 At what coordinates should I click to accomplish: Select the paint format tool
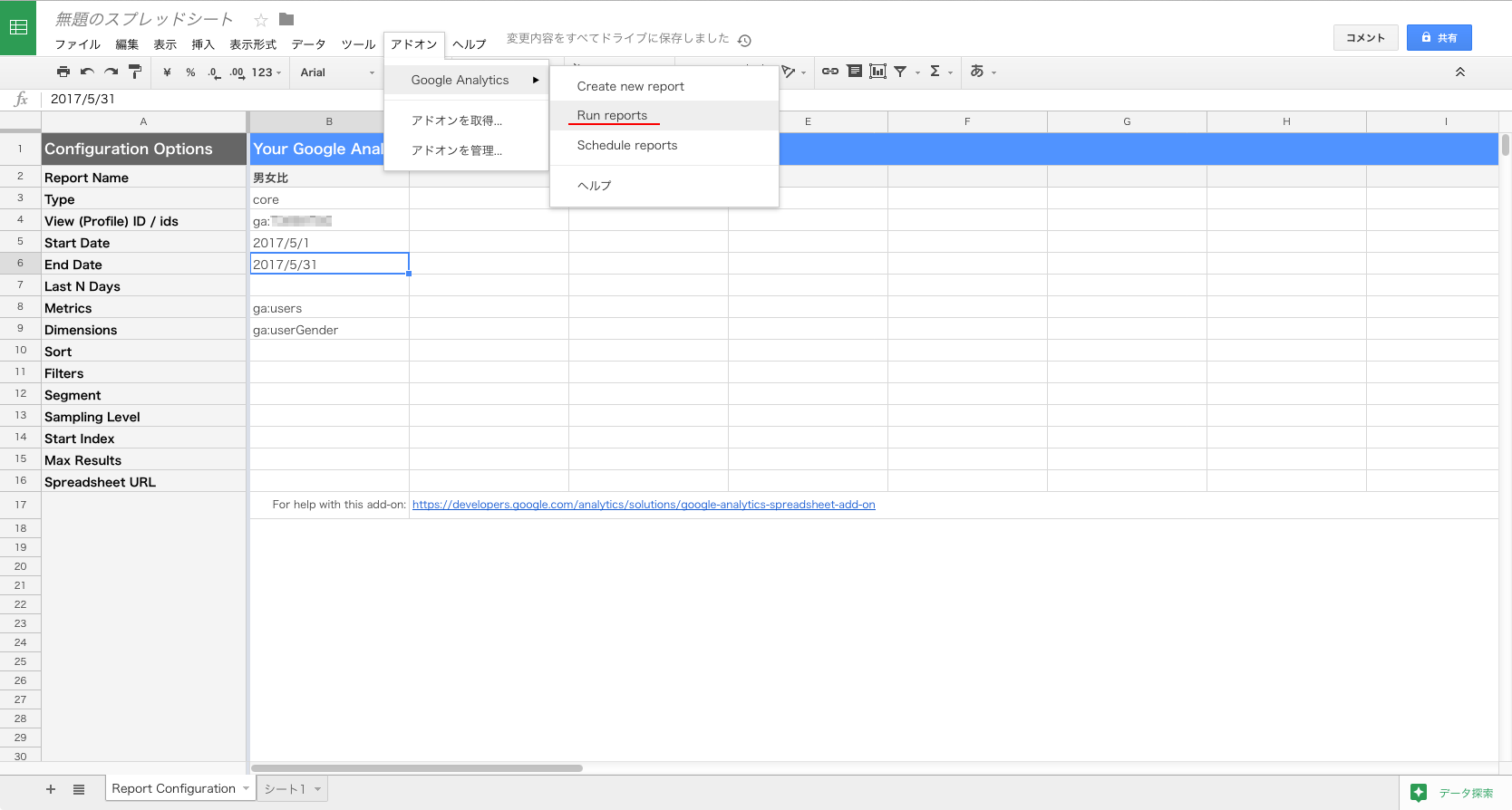[135, 72]
